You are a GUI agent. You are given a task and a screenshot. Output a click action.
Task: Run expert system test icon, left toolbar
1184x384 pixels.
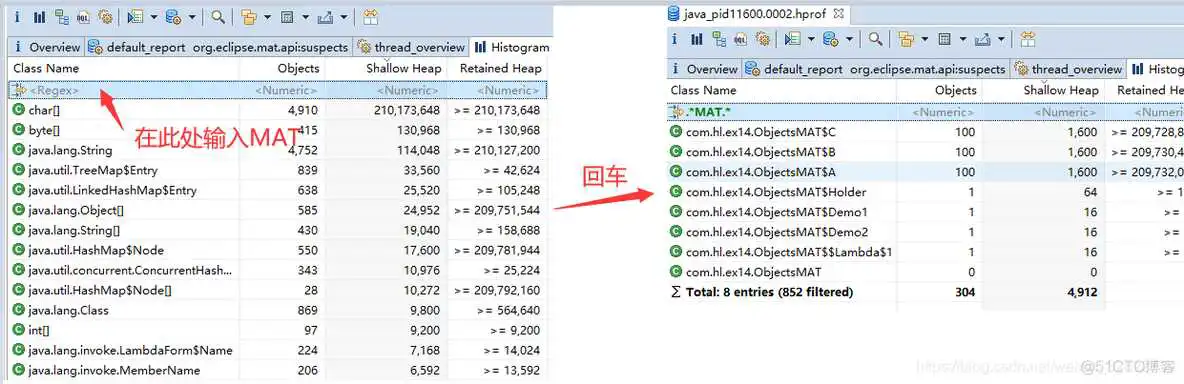click(x=135, y=16)
